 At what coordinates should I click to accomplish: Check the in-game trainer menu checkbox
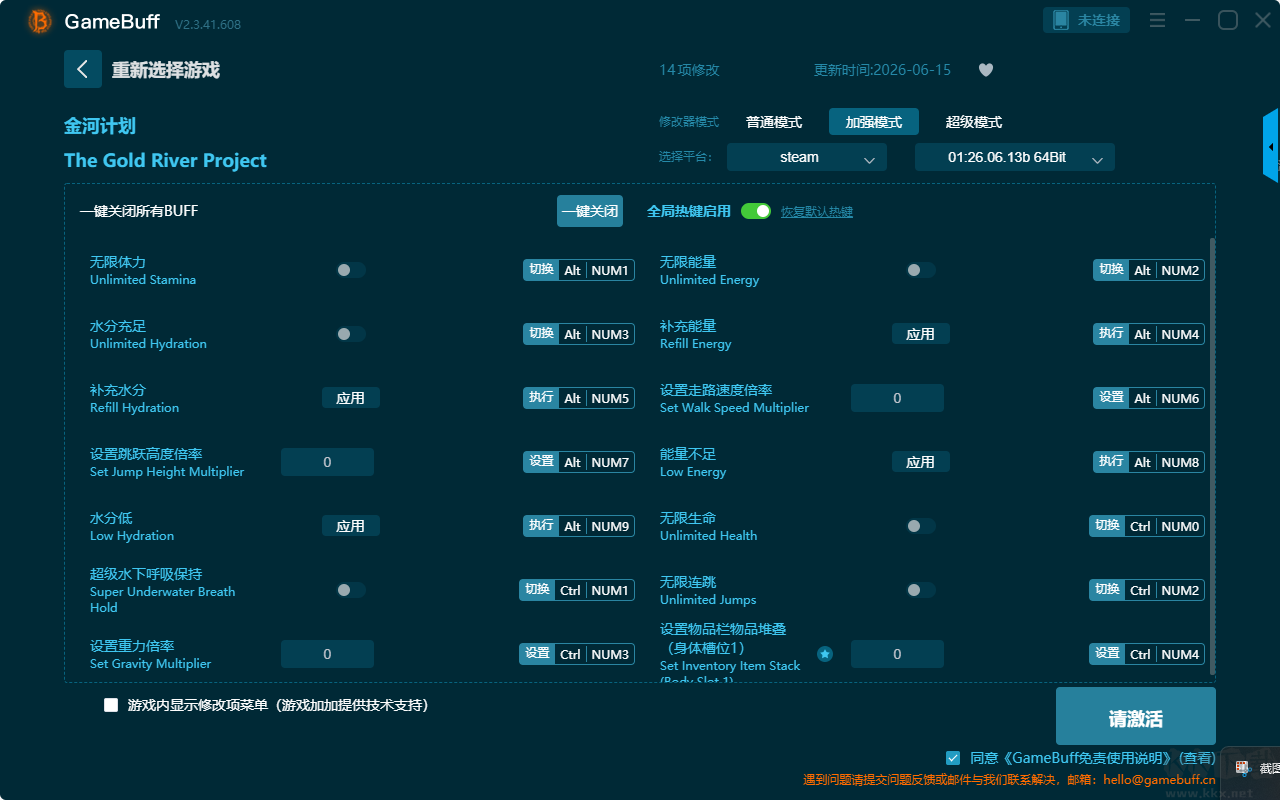click(111, 705)
